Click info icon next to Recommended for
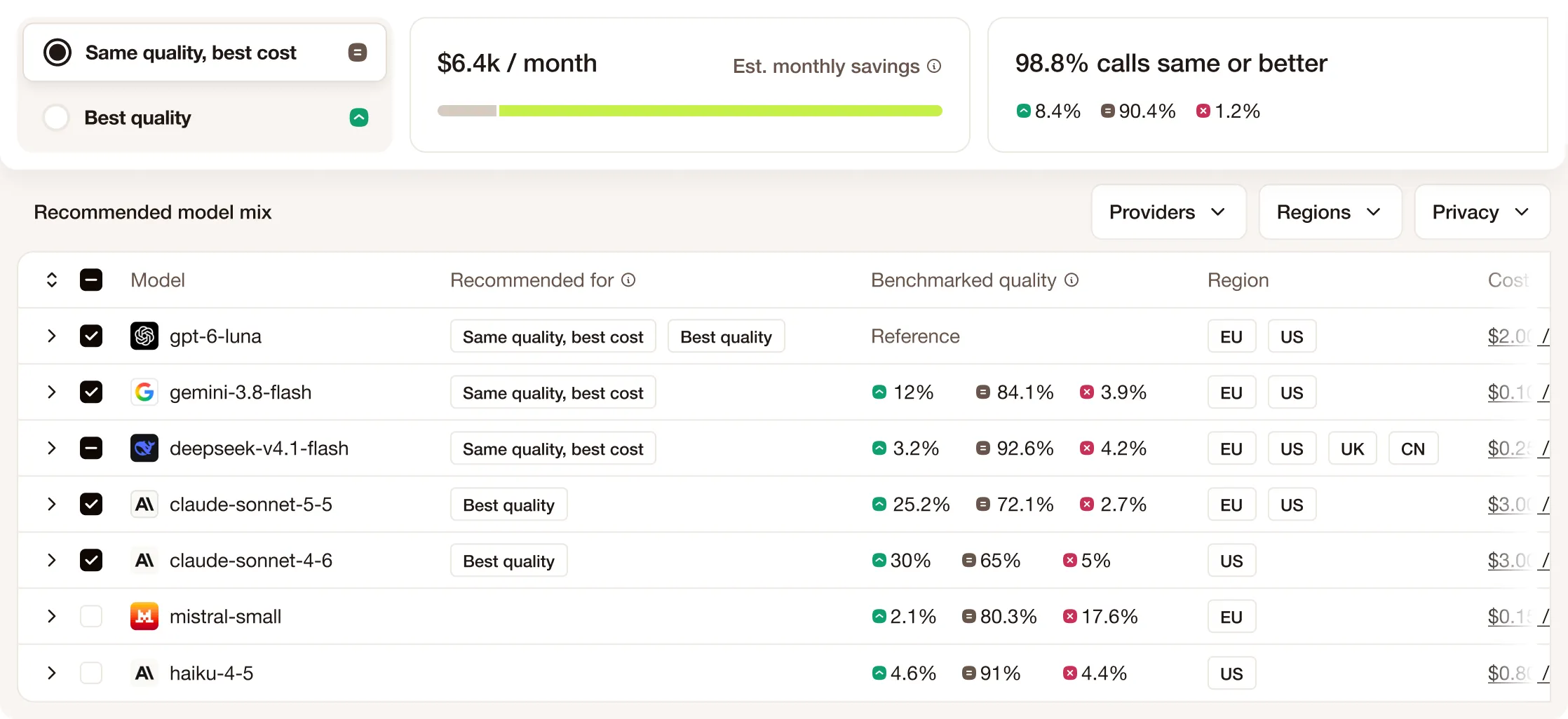The image size is (1568, 719). point(628,280)
